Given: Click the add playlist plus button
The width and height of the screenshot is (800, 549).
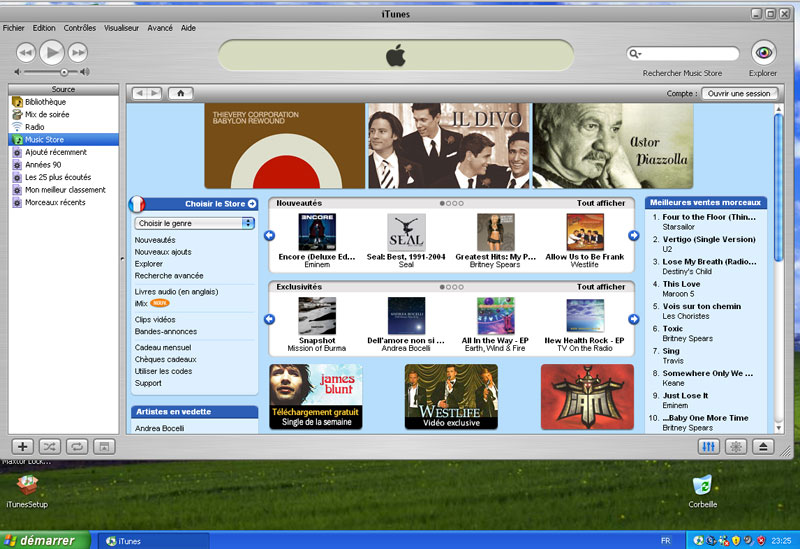Looking at the screenshot, I should 22,447.
